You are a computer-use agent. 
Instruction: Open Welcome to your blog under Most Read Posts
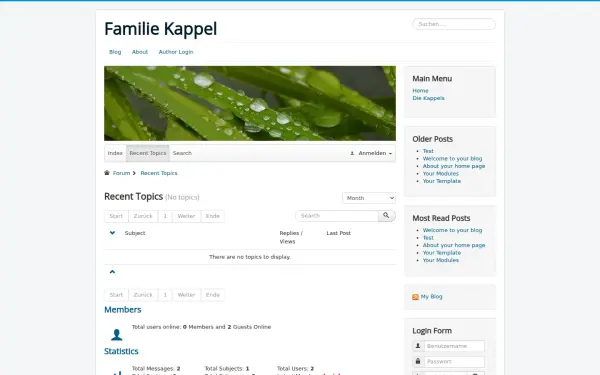pyautogui.click(x=452, y=230)
